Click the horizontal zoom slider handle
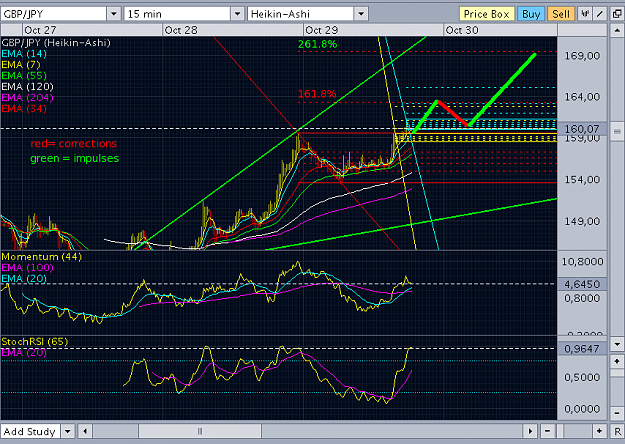 [x=560, y=431]
